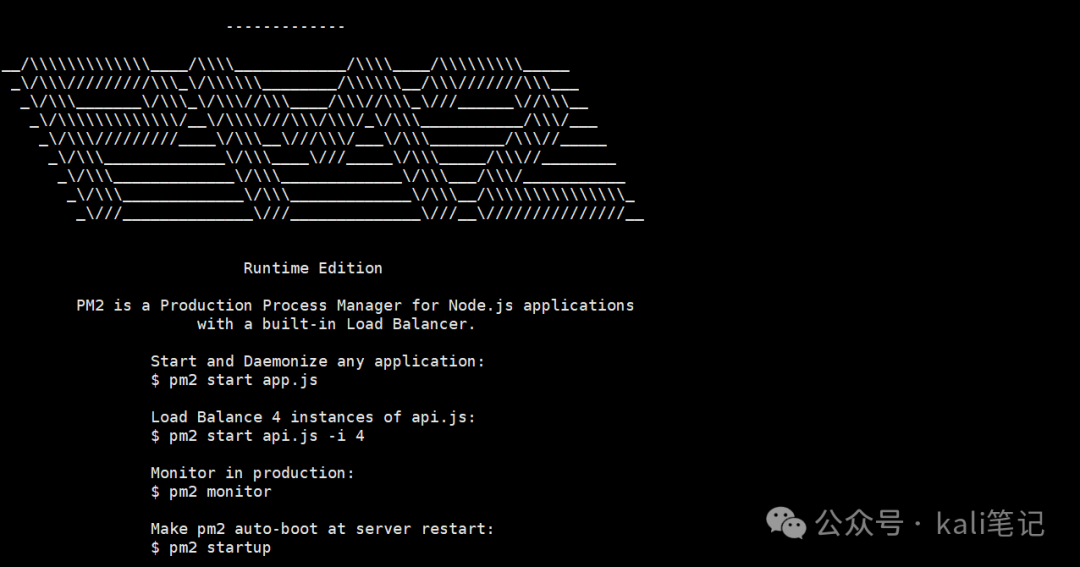Screen dimensions: 1080x567
Task: Click the line "Start and Daemonize any application:"
Action: (x=318, y=361)
